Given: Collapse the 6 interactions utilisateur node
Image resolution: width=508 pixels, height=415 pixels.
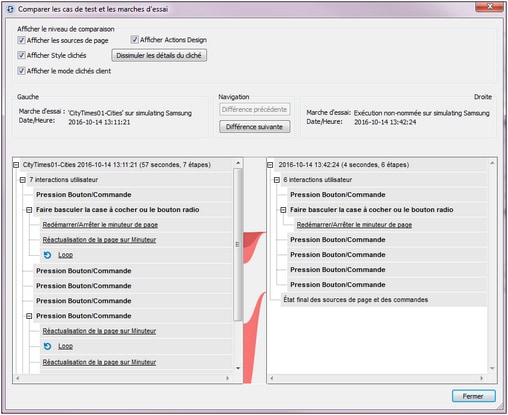Looking at the screenshot, I should [x=277, y=180].
